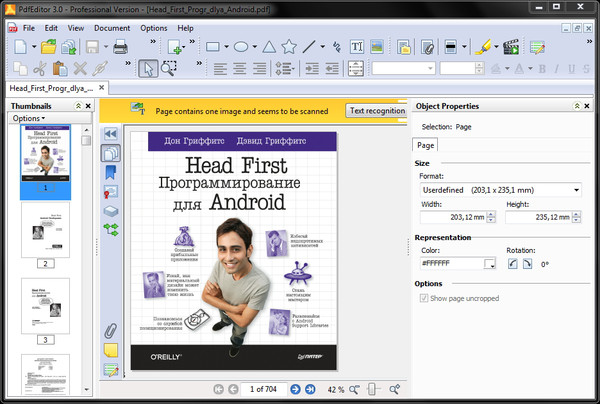Select the Star shape tool
Screen dimensions: 600x404
(289, 47)
